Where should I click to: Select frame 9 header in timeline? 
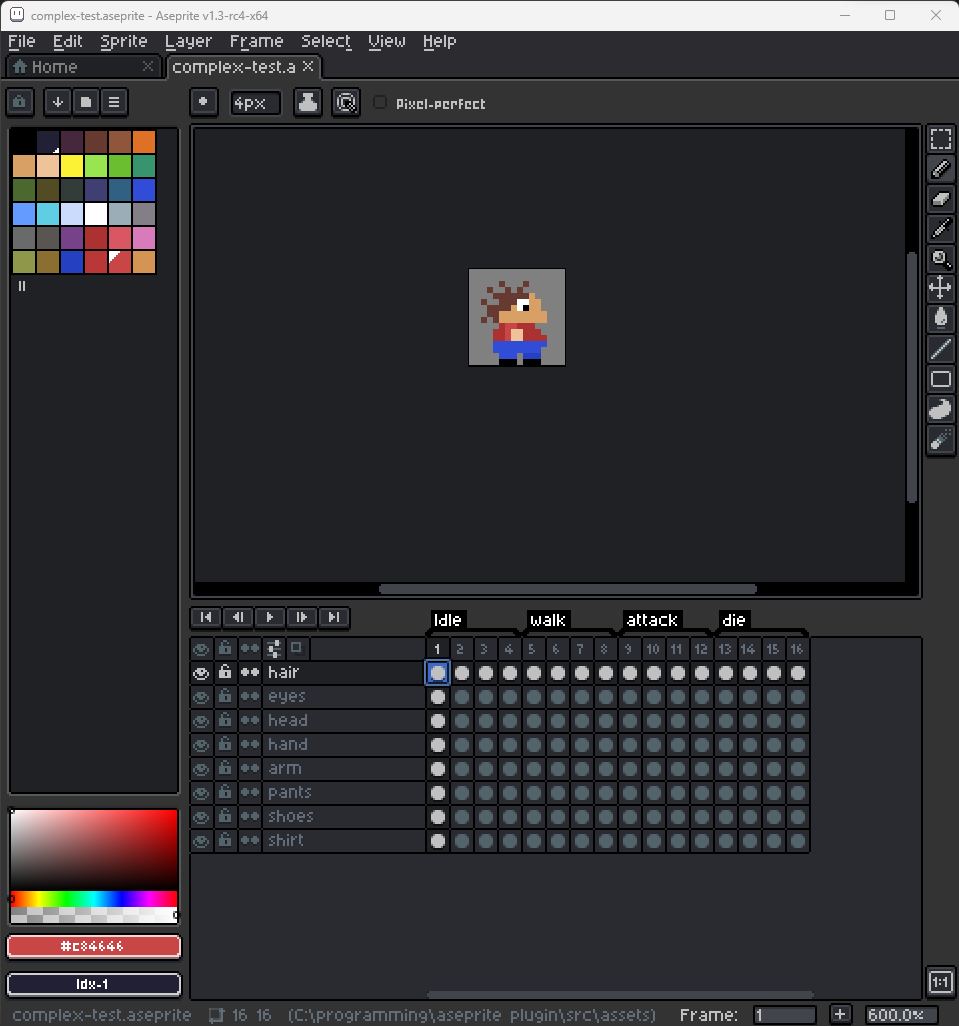click(629, 649)
